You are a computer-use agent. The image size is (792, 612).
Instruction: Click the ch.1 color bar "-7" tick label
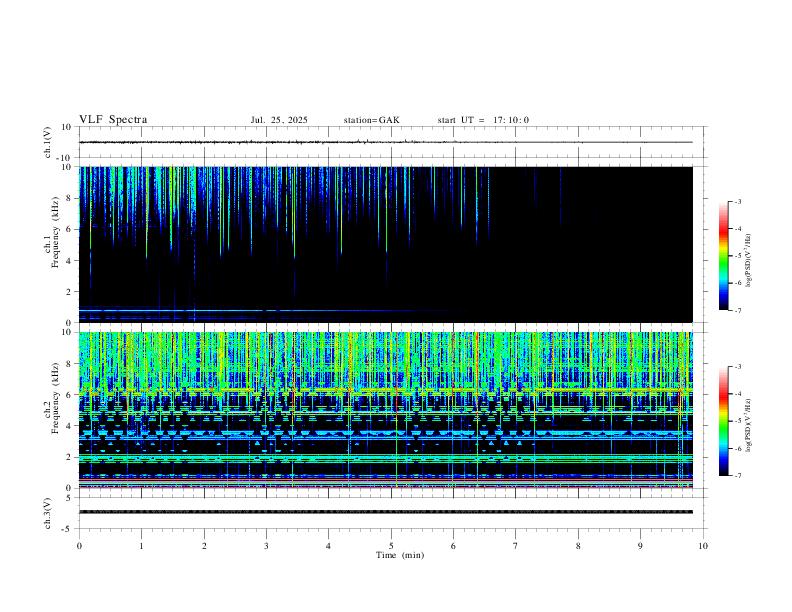738,310
